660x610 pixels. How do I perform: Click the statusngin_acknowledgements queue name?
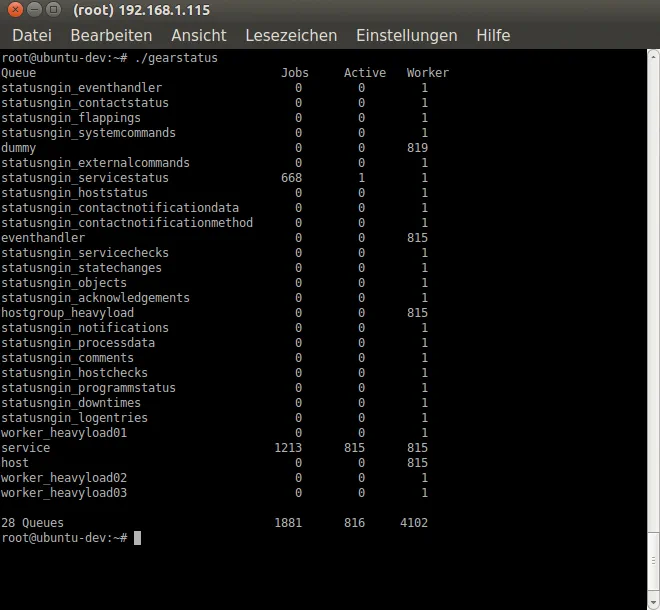click(95, 298)
